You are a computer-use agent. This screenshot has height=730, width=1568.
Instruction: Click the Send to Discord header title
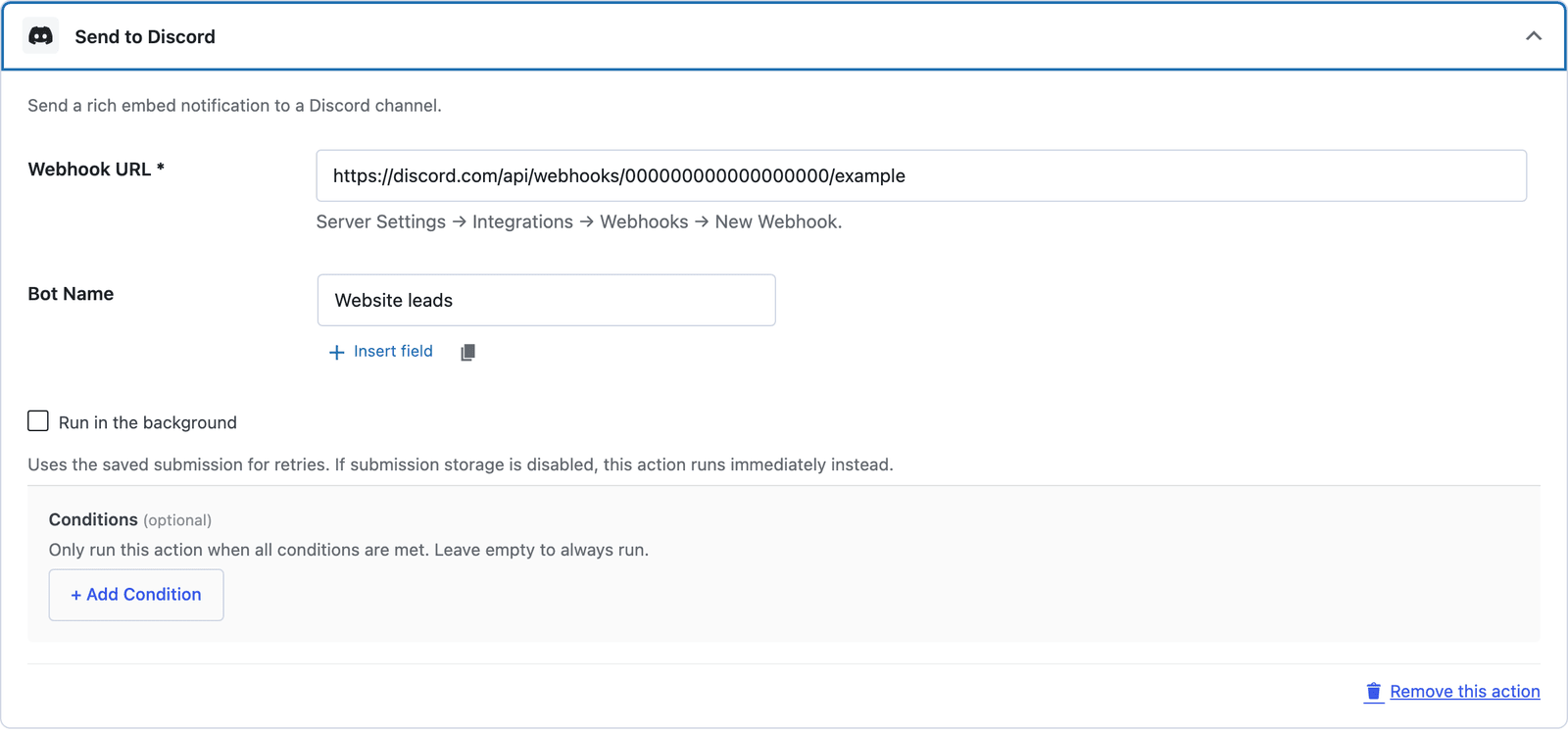(x=145, y=37)
